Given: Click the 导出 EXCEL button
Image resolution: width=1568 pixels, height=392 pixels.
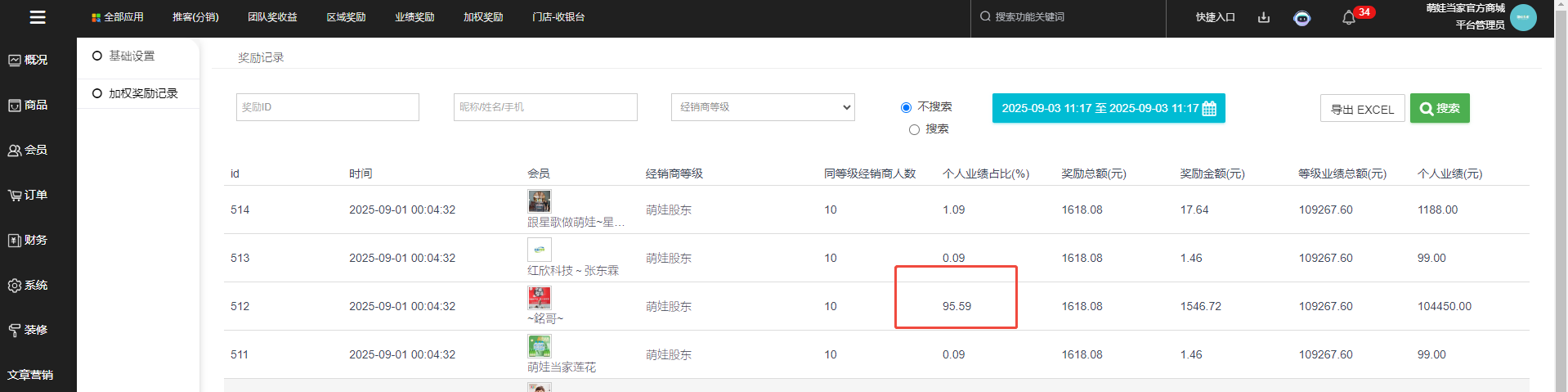Looking at the screenshot, I should pyautogui.click(x=1362, y=109).
